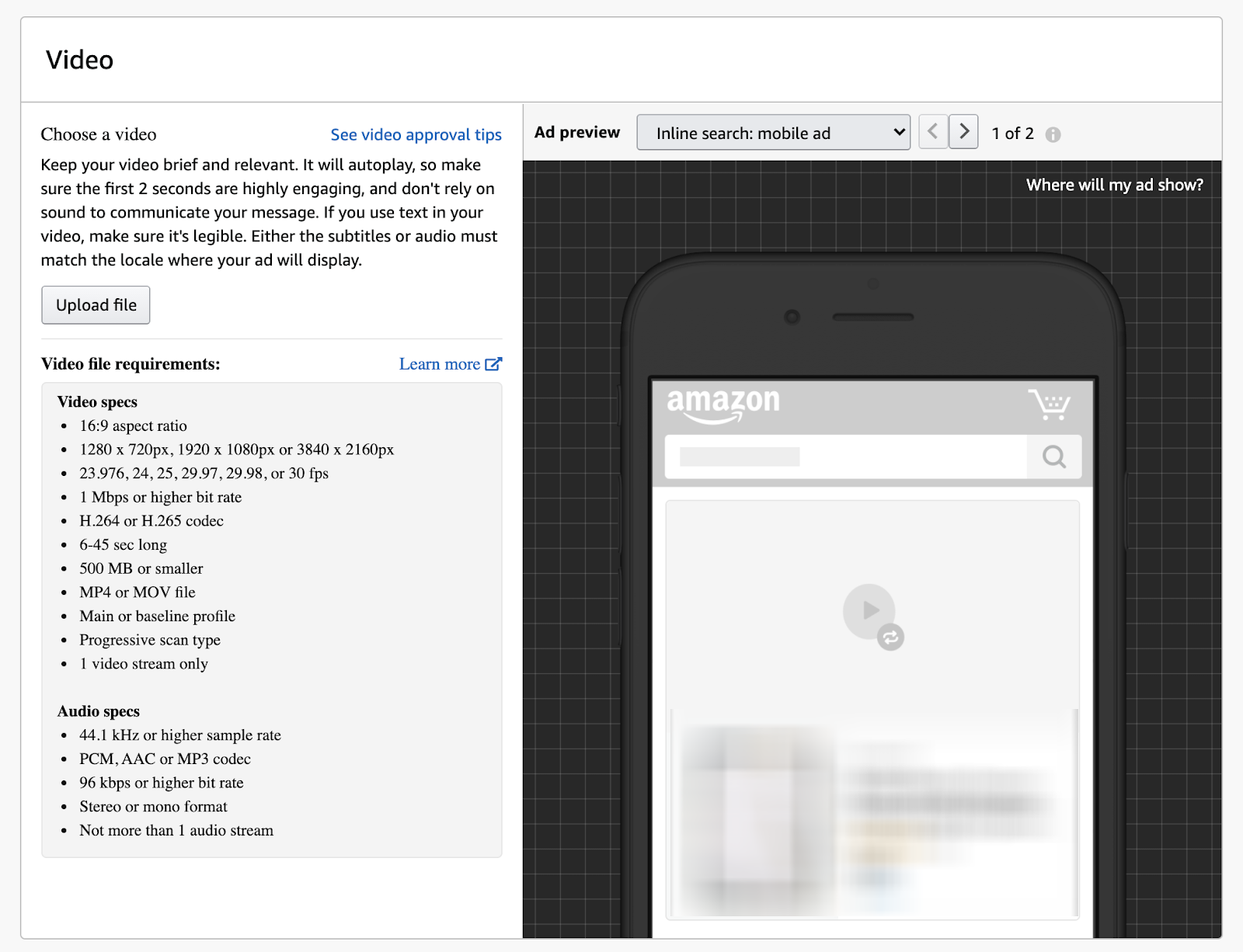Click the 16:9 aspect ratio spec
Image resolution: width=1243 pixels, height=952 pixels.
[133, 426]
